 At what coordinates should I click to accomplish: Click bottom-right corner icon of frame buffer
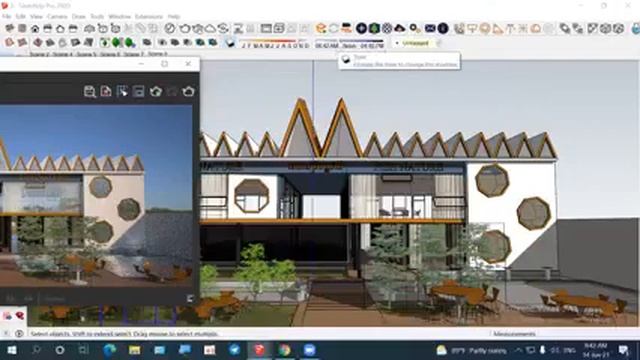(190, 299)
